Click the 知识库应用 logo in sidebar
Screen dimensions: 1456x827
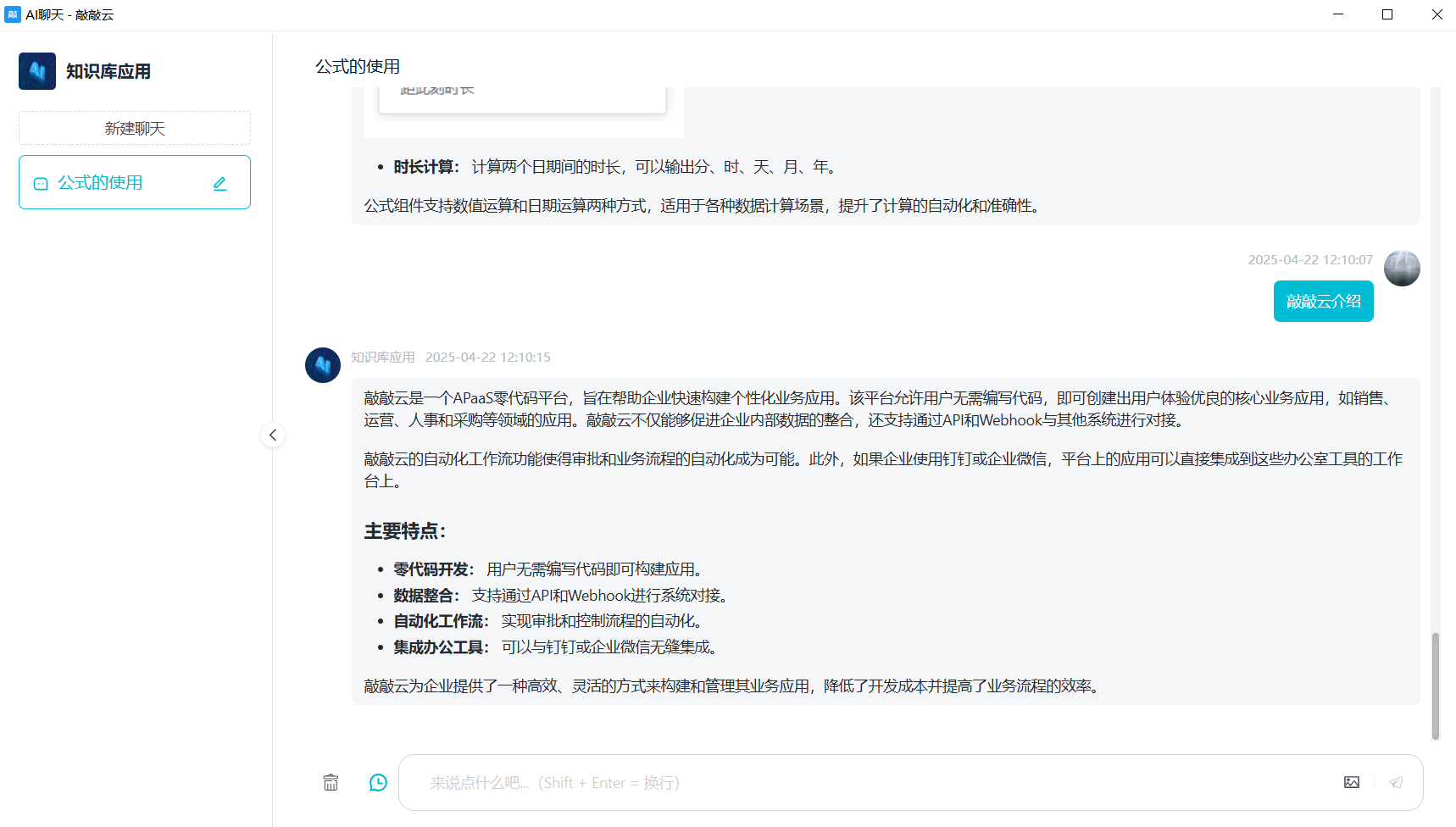tap(37, 71)
